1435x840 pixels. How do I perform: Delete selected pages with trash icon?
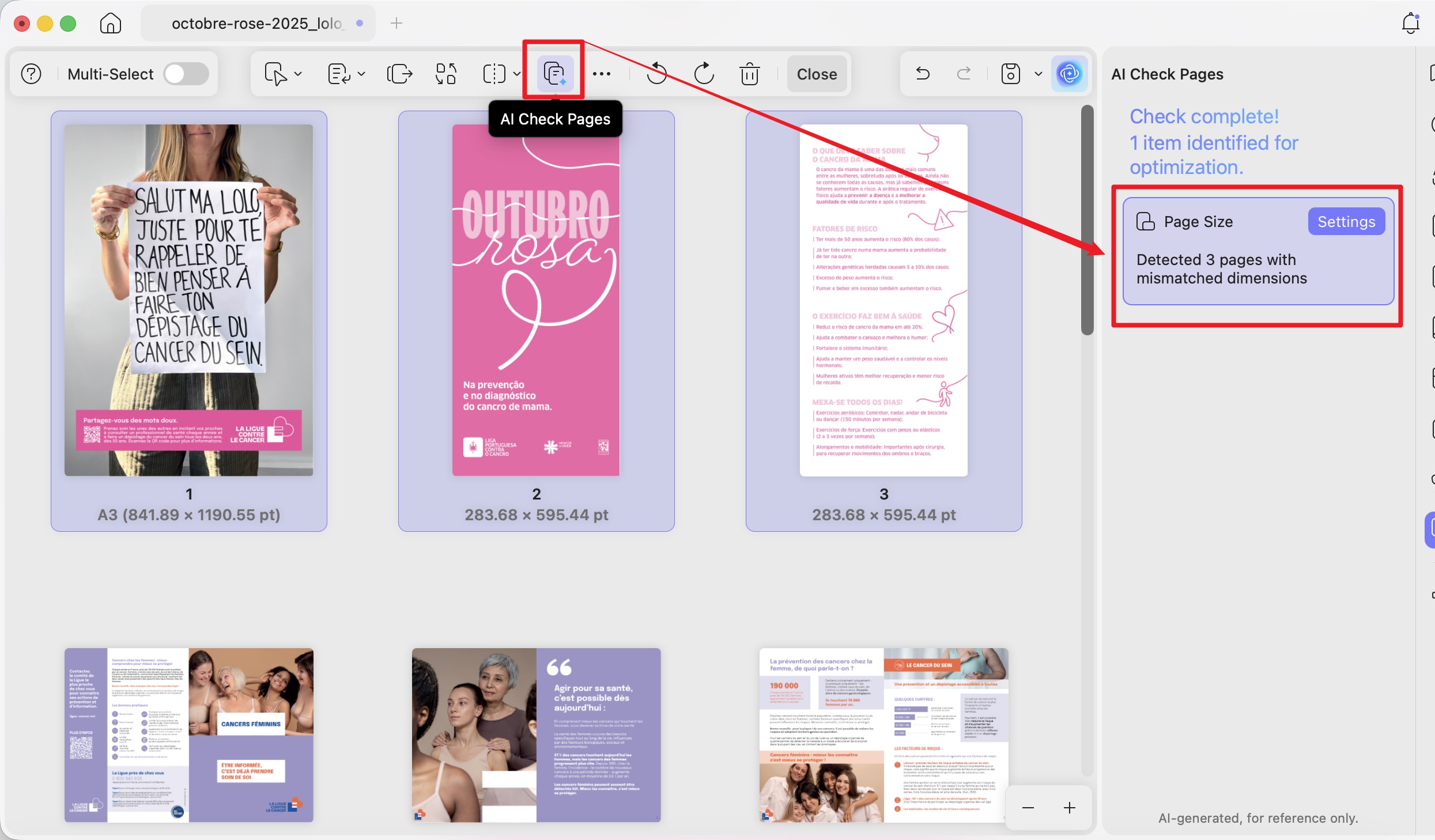(749, 74)
